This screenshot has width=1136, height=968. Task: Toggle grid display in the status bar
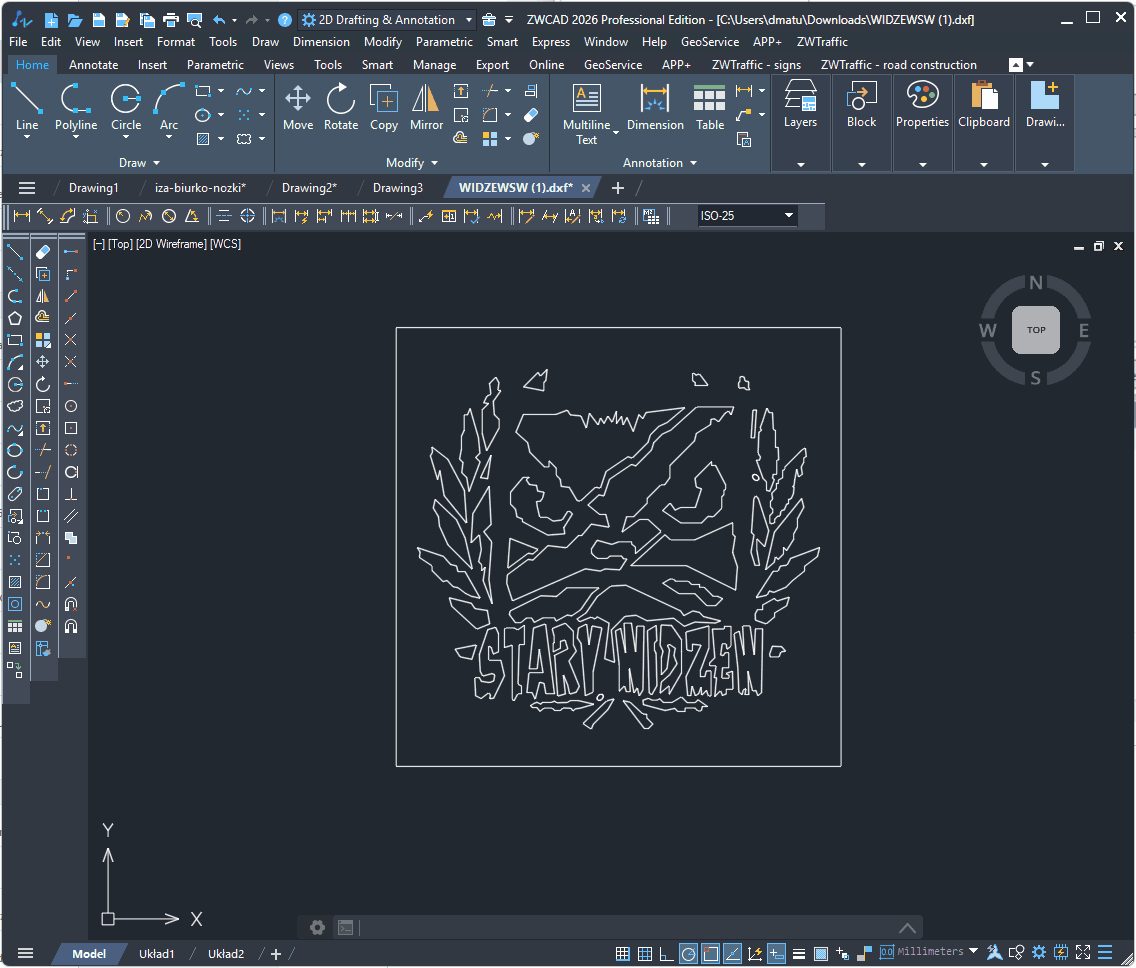click(x=644, y=952)
